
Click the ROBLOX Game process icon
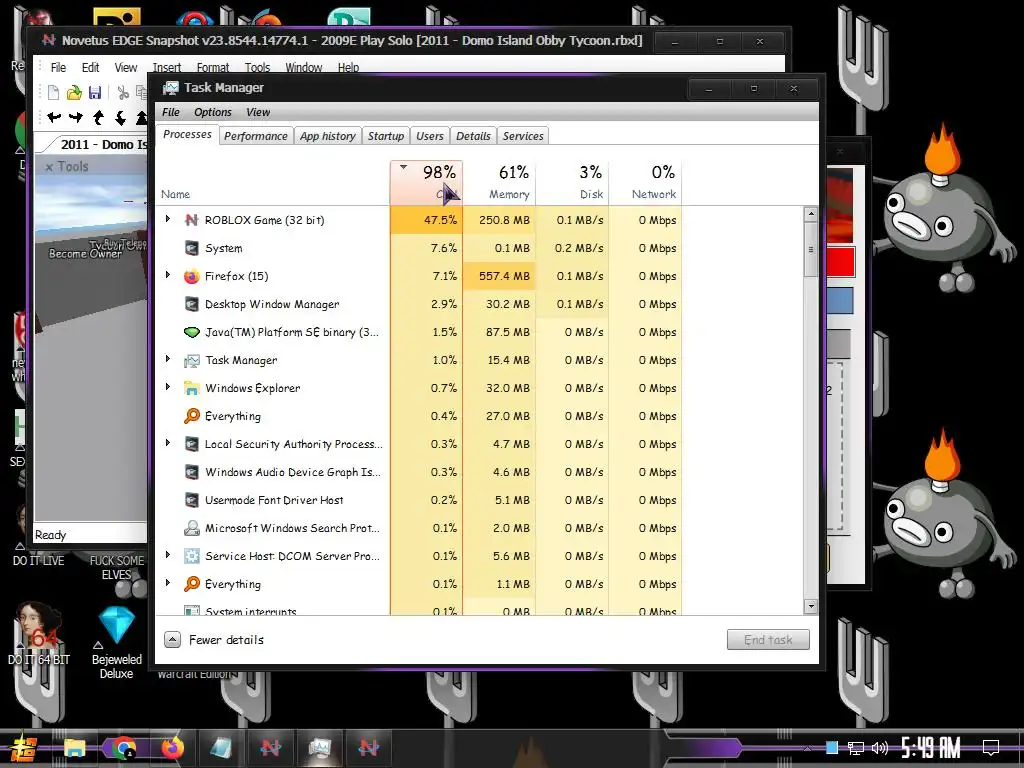pos(191,220)
